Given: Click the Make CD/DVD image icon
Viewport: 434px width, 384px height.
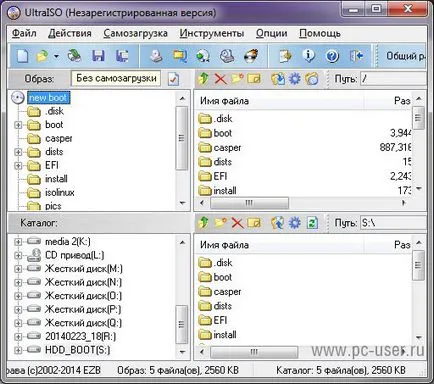Looking at the screenshot, I should (156, 56).
